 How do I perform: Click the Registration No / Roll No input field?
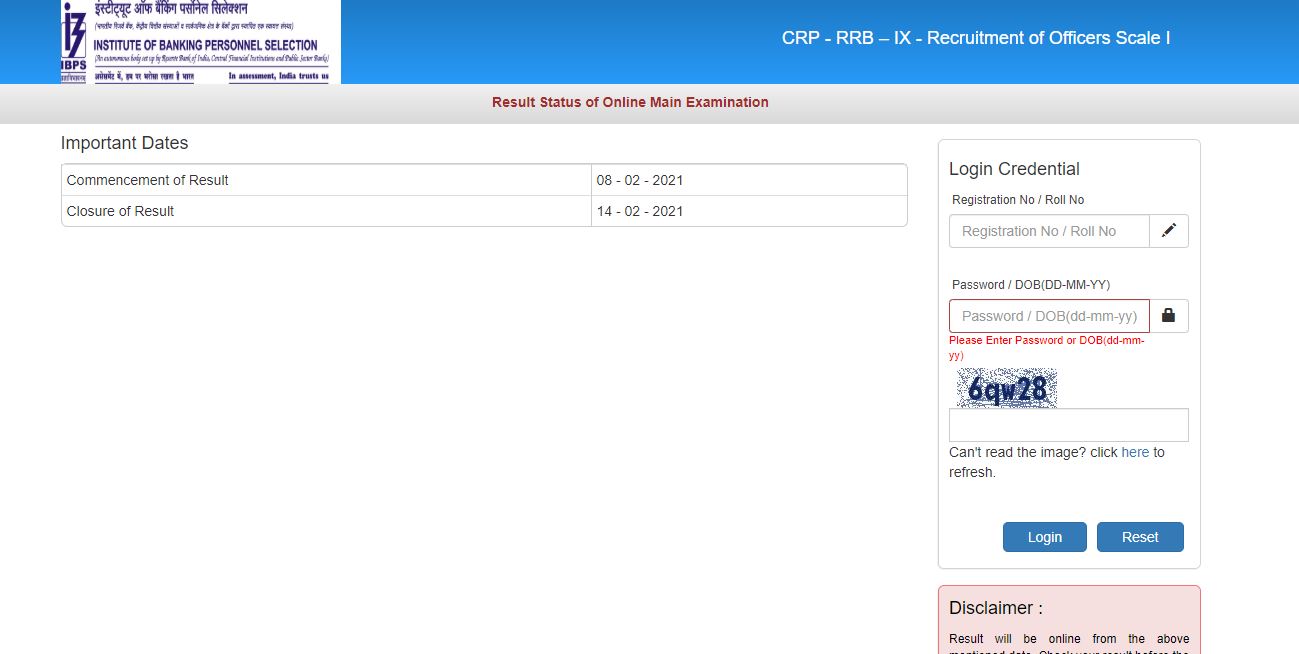[x=1047, y=231]
